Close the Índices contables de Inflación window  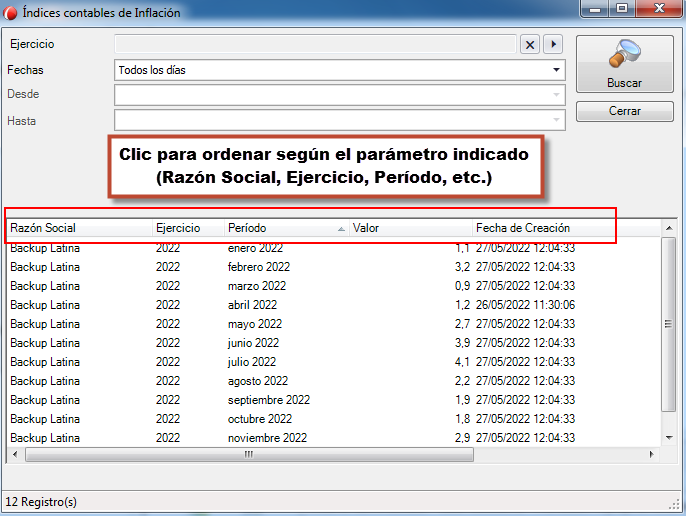(659, 9)
